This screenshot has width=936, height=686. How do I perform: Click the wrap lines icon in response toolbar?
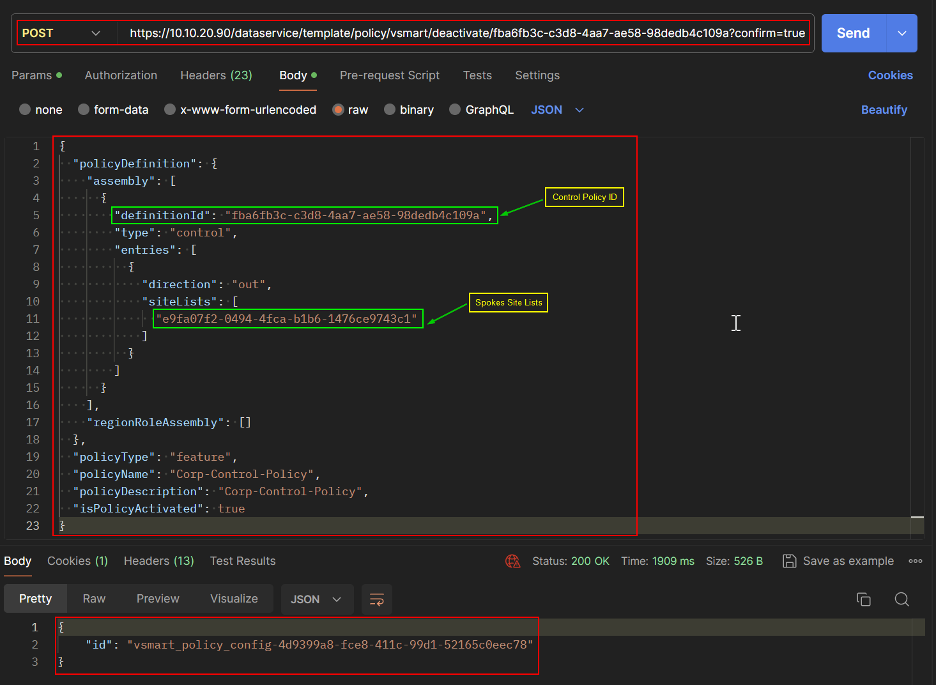tap(376, 599)
